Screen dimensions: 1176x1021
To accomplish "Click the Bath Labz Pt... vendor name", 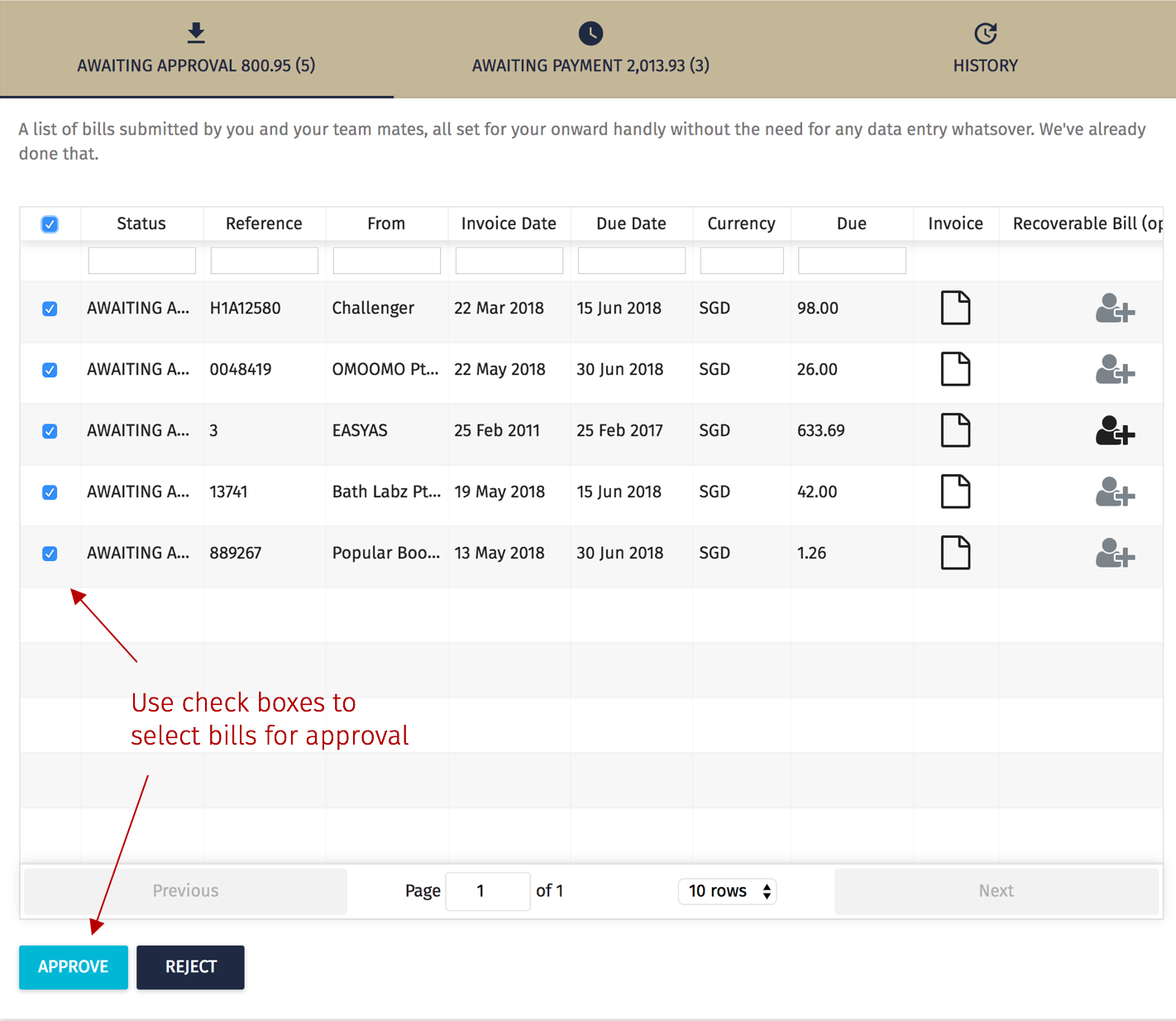I will 386,491.
